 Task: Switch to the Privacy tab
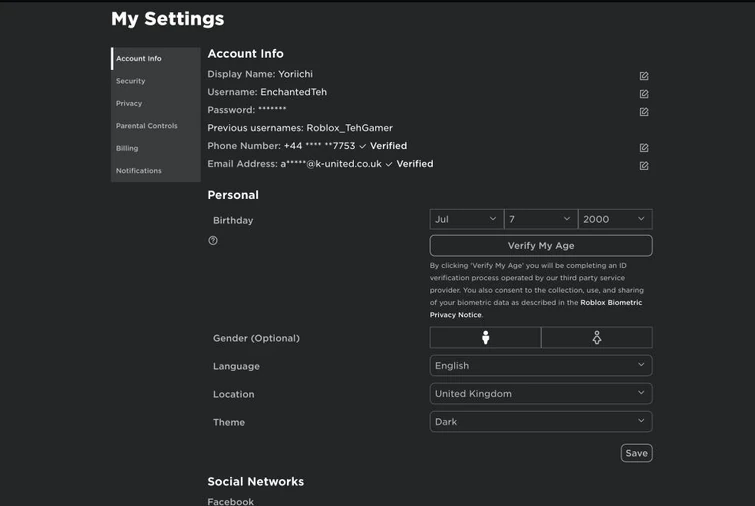(129, 104)
